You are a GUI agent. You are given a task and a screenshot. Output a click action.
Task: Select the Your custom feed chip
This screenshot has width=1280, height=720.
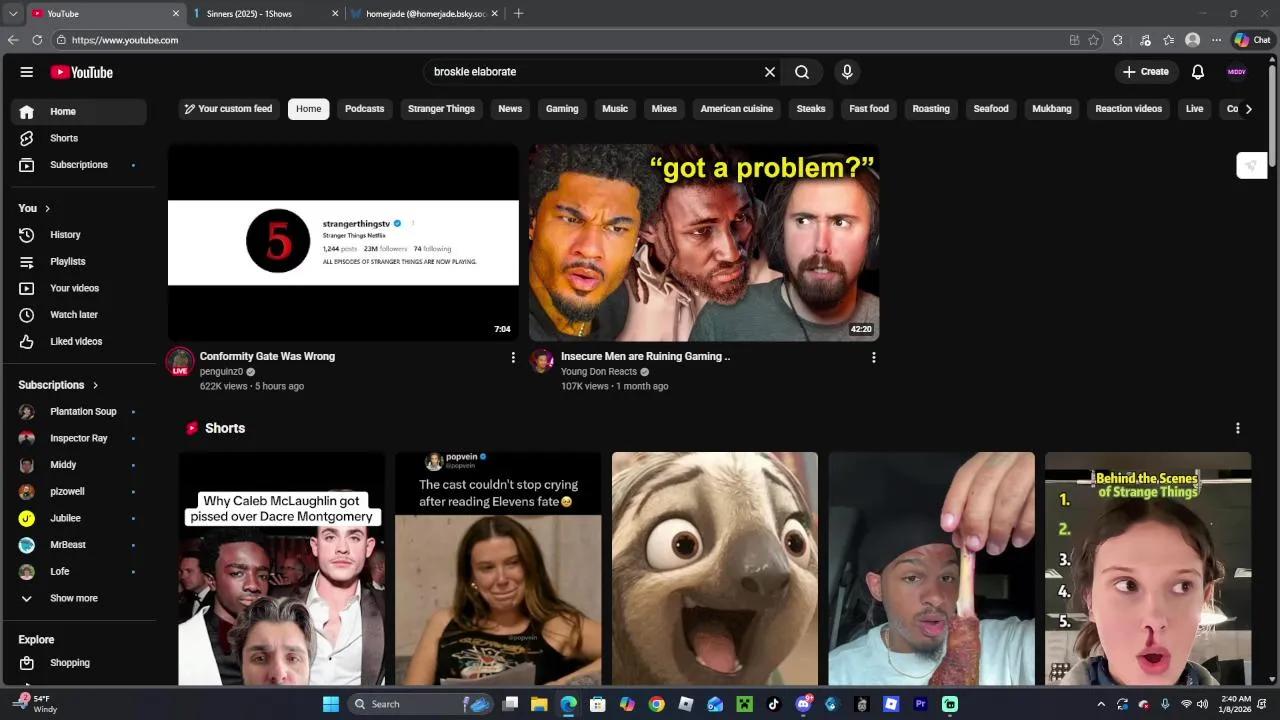(x=228, y=109)
